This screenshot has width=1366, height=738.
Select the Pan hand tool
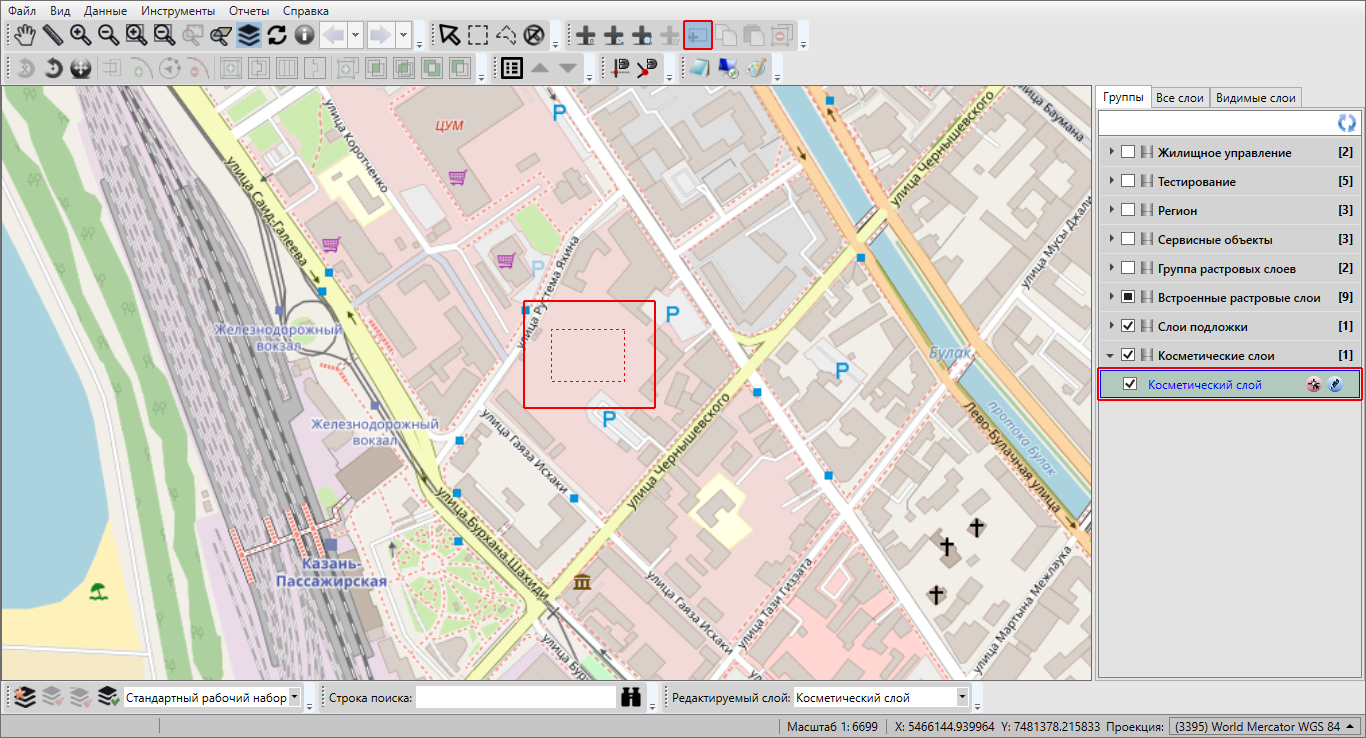pyautogui.click(x=24, y=35)
